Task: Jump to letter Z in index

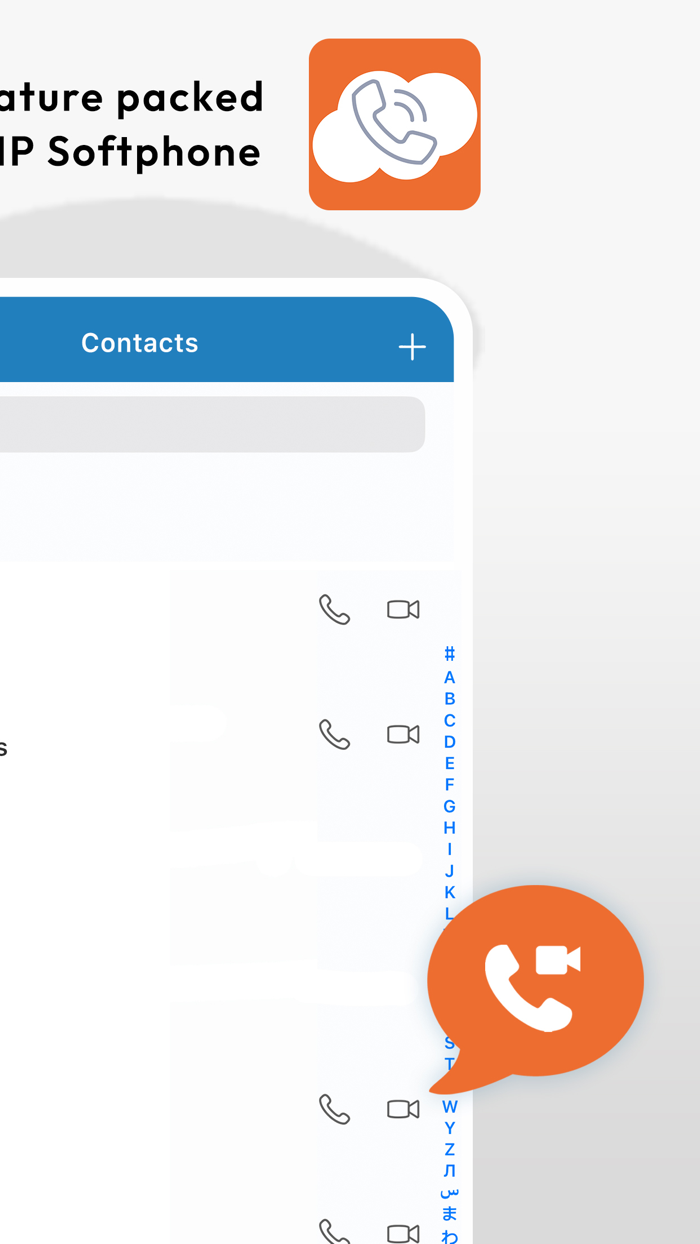Action: tap(449, 1150)
